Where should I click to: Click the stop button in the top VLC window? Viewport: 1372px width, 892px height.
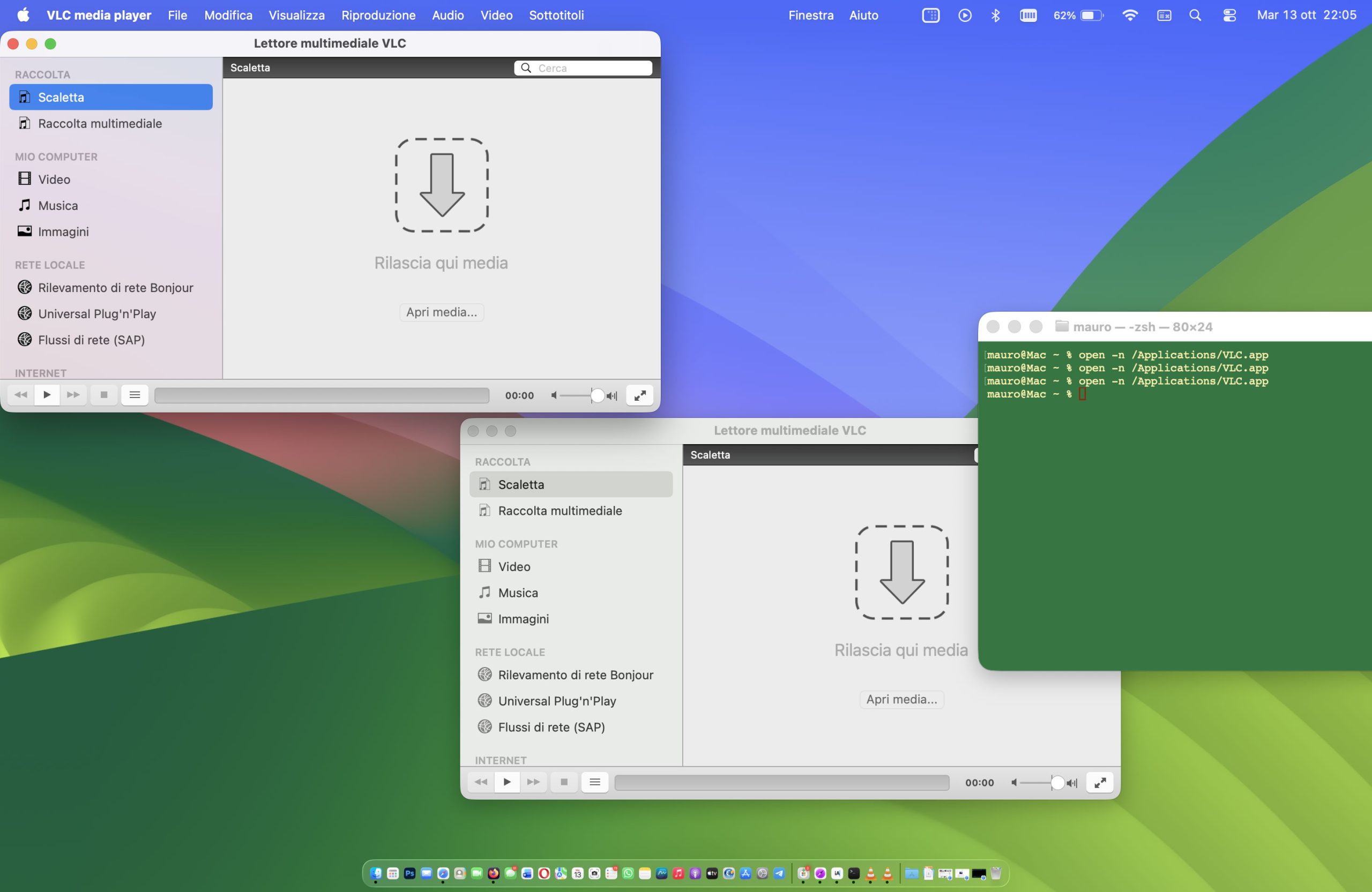click(x=104, y=395)
